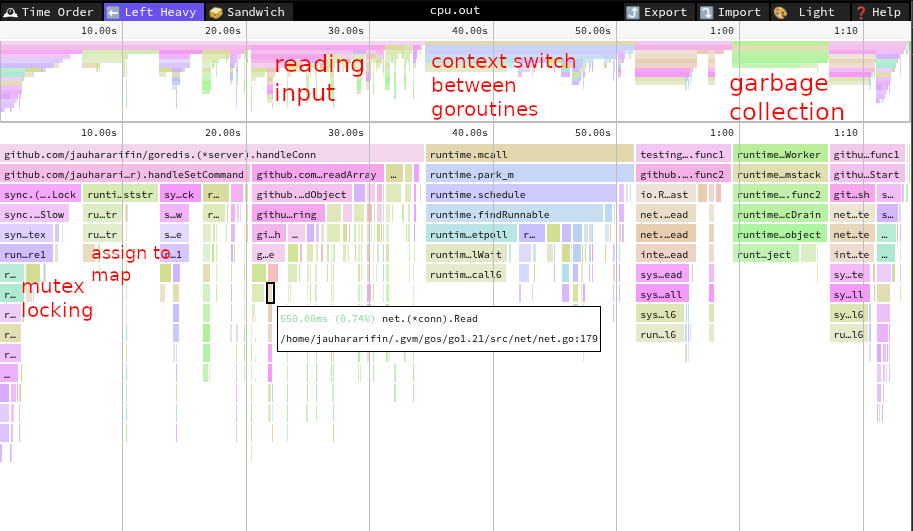Toggle the Light color theme
This screenshot has height=531, width=913.
[806, 12]
